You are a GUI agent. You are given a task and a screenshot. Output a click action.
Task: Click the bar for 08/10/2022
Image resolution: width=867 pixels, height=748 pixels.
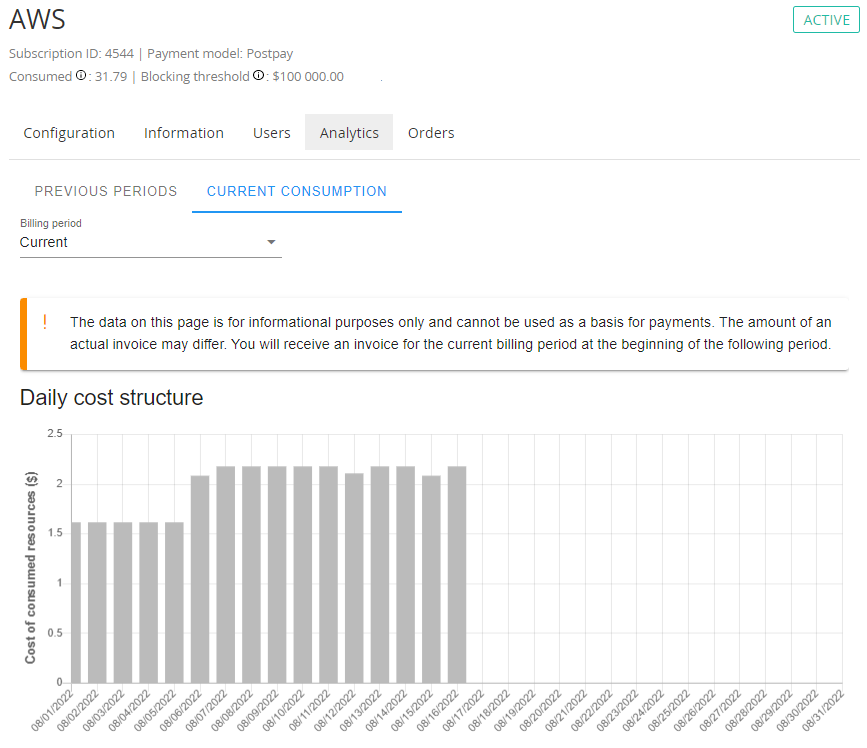click(303, 575)
